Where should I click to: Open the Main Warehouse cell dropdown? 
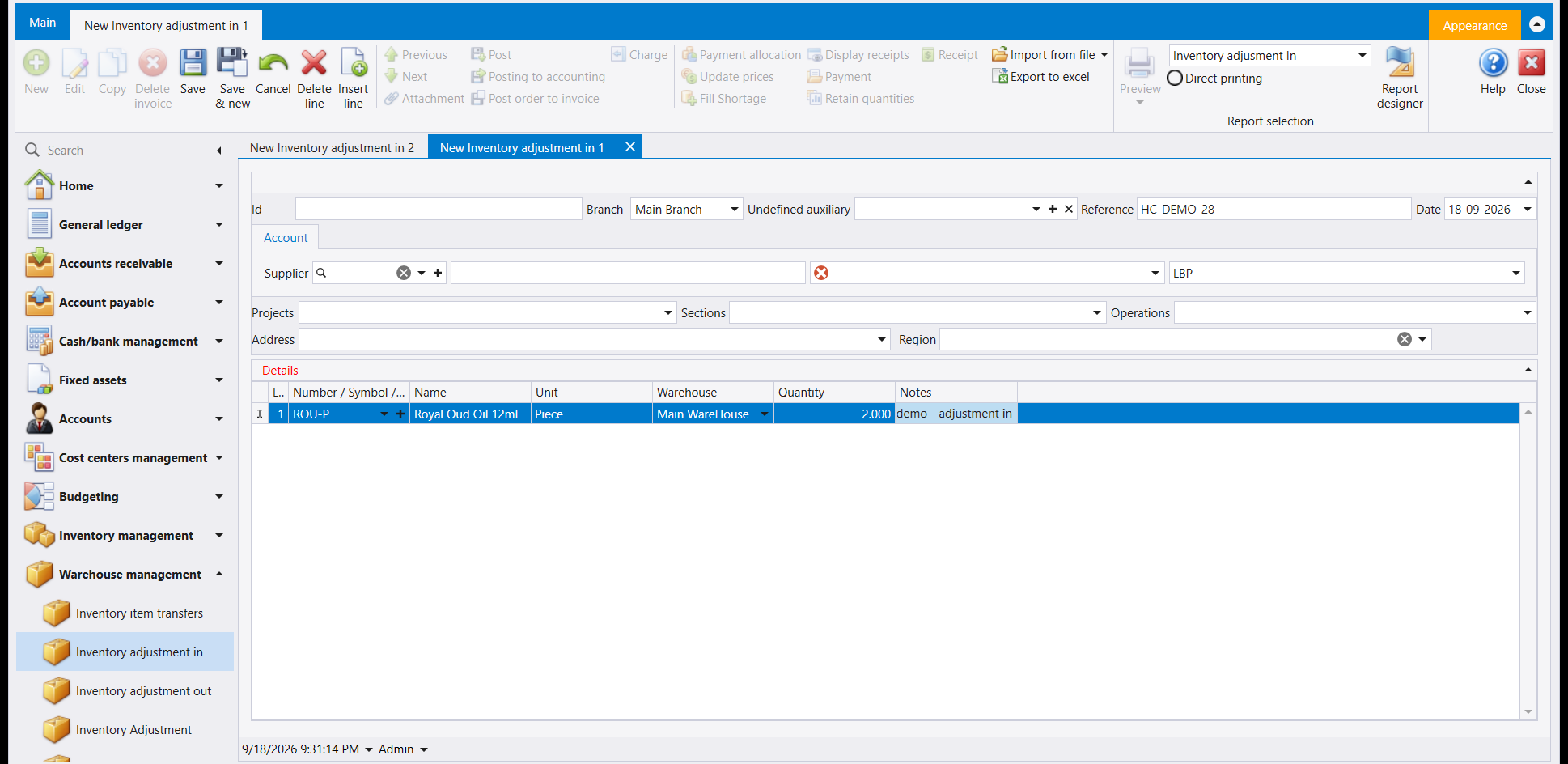pos(765,414)
